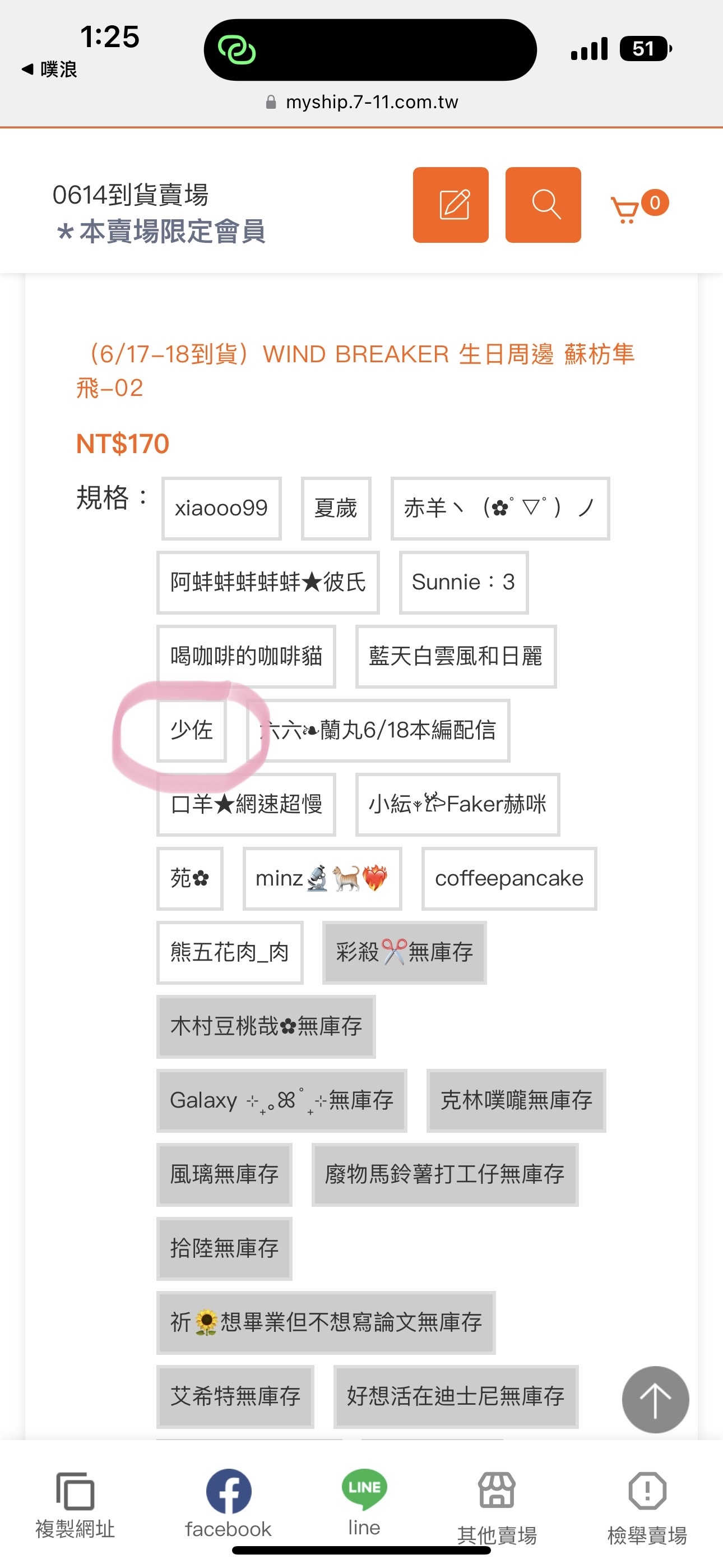Select the coffeepancake spec option
Viewport: 723px width, 1568px height.
coord(509,878)
